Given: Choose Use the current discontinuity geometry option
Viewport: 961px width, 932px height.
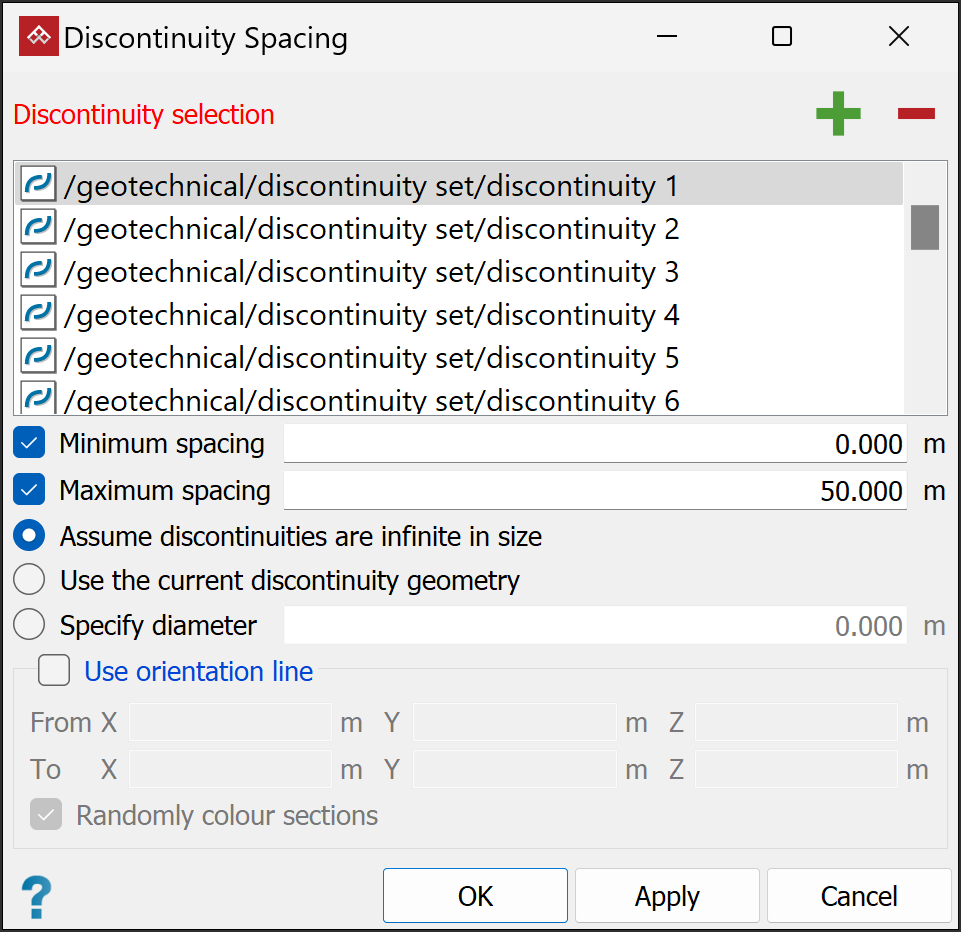Looking at the screenshot, I should 30,580.
